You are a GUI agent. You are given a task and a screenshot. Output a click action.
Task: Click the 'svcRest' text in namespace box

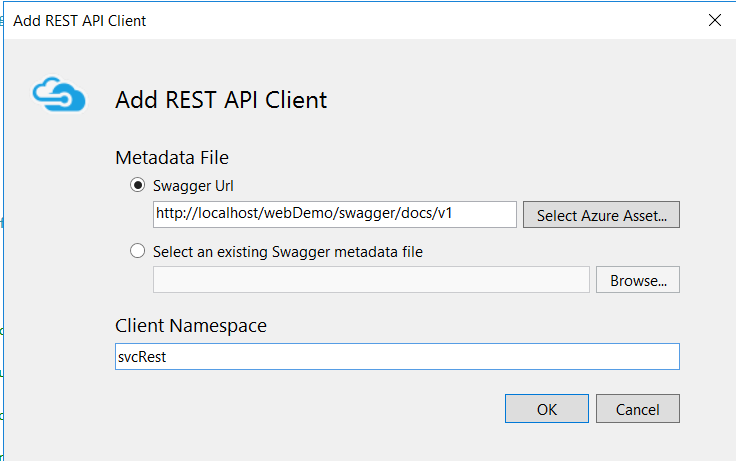(142, 357)
